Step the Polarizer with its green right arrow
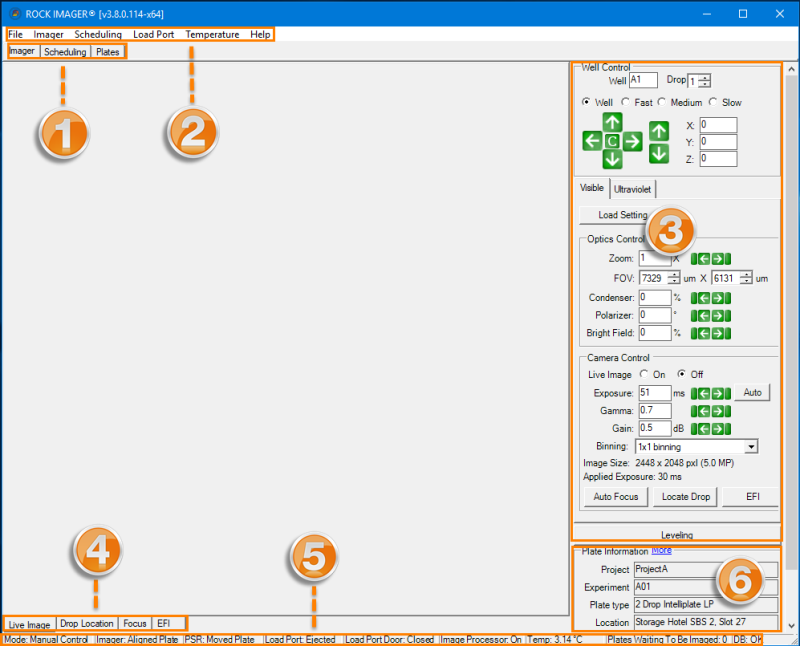Image resolution: width=800 pixels, height=646 pixels. click(717, 316)
